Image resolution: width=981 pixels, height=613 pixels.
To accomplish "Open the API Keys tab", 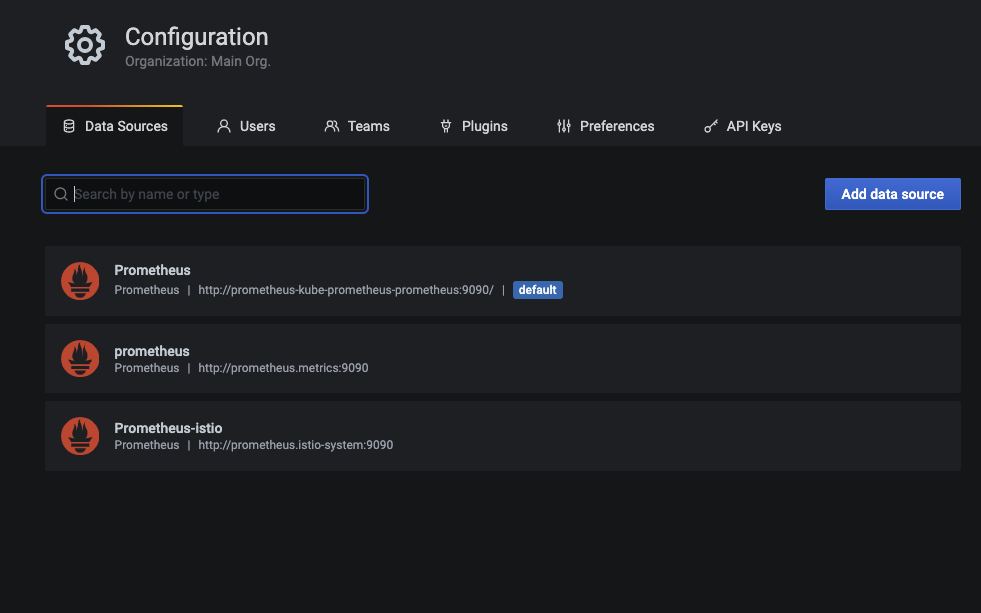I will pos(743,126).
